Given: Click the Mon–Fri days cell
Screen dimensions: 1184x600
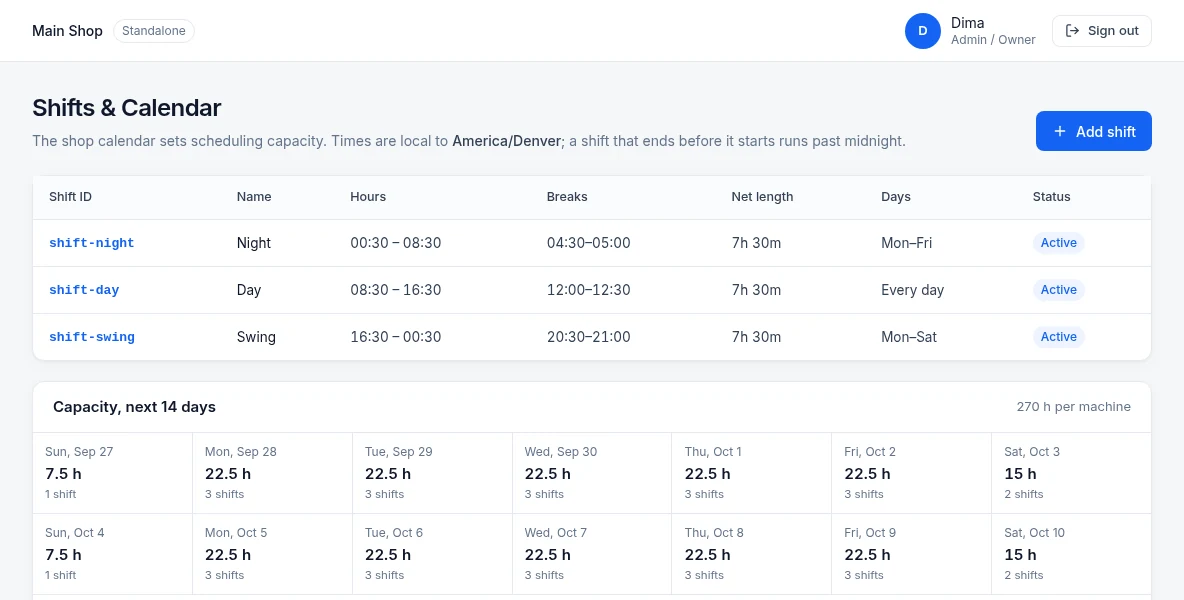Looking at the screenshot, I should click(906, 243).
